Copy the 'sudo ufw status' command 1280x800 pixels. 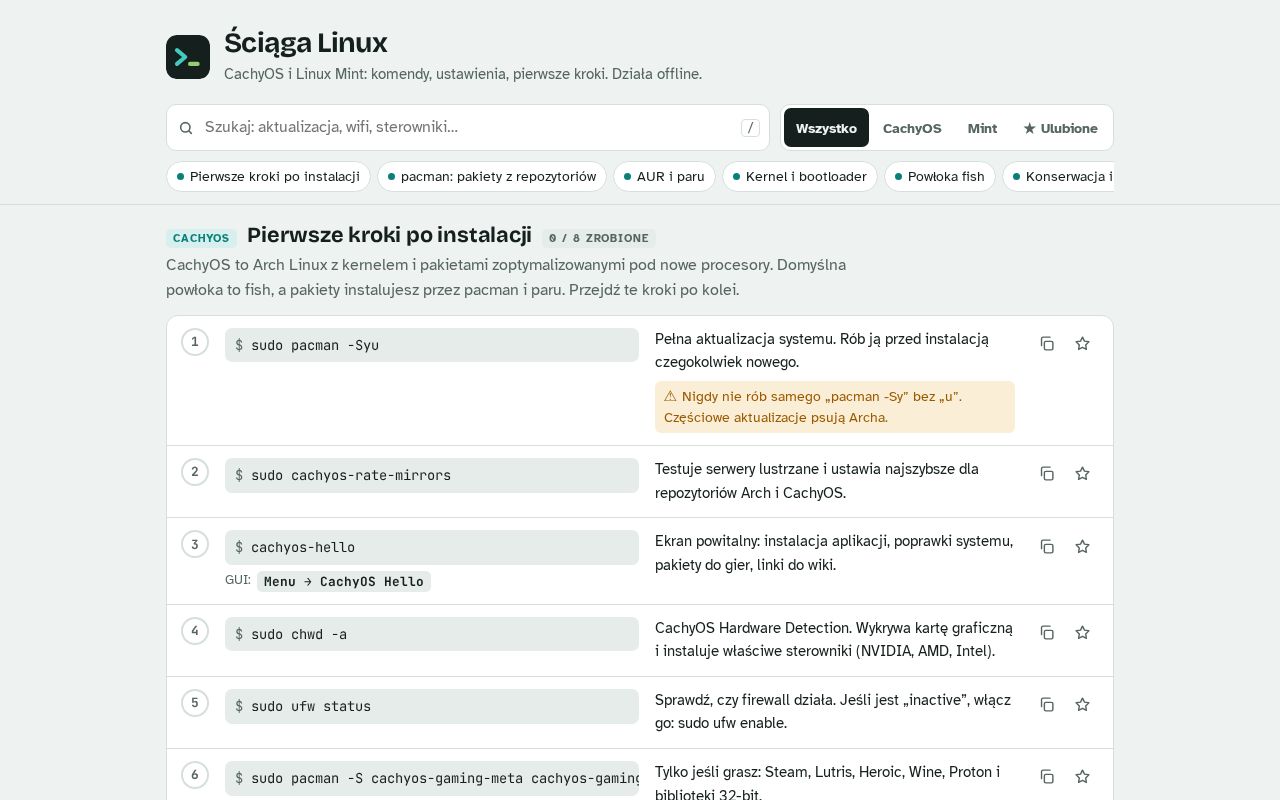[1047, 705]
